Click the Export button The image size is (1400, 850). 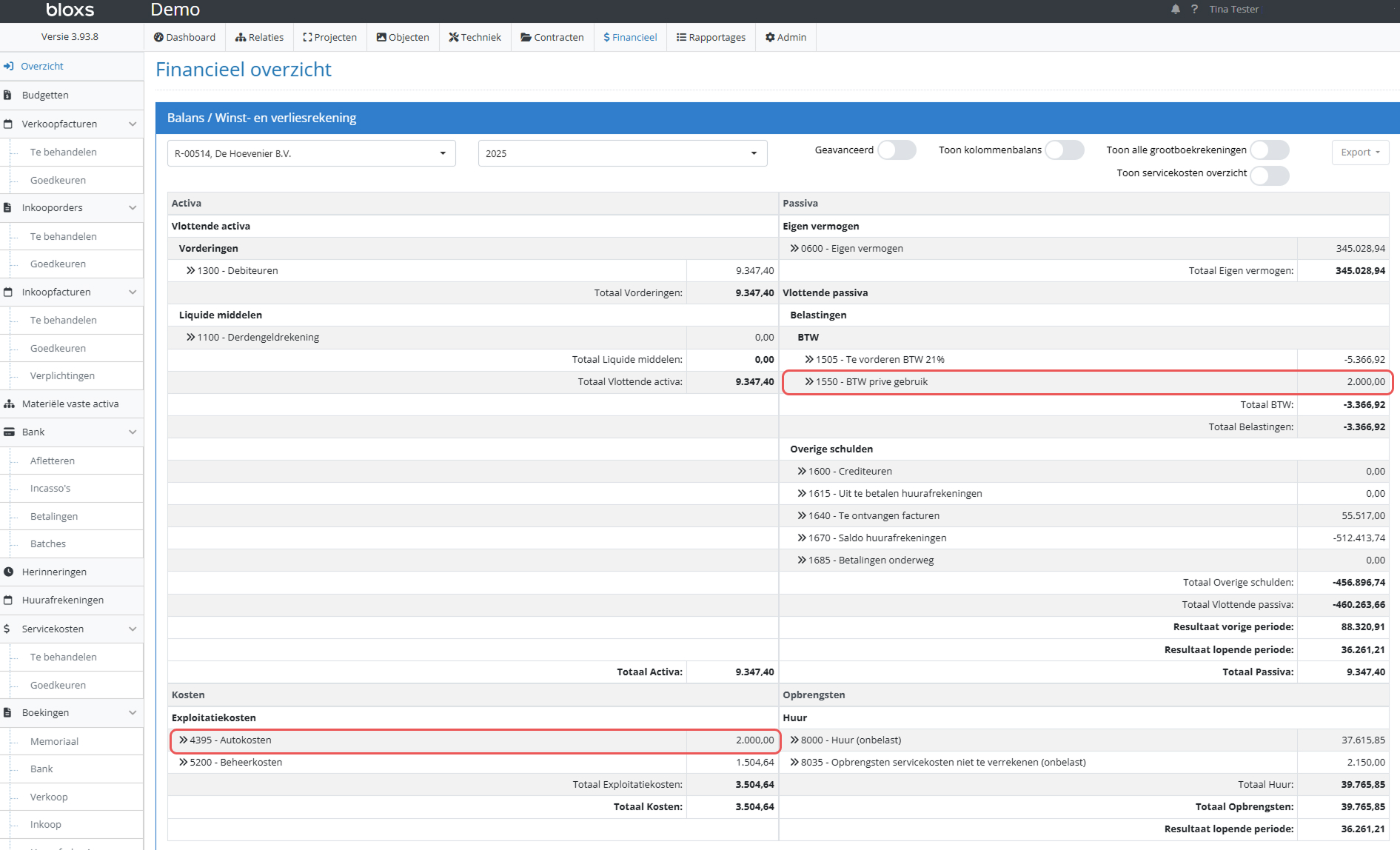pos(1360,153)
